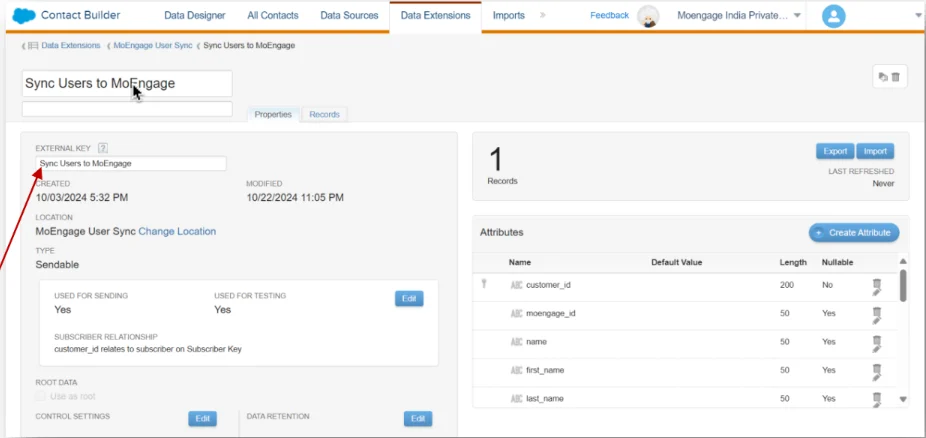Open the Data Sources tab

350,15
